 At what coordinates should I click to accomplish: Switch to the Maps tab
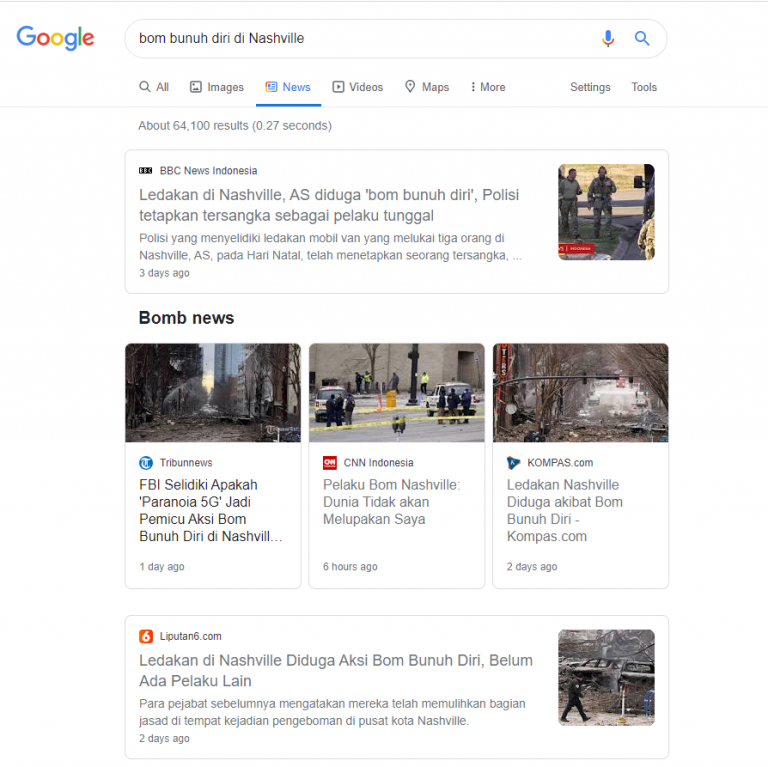(x=427, y=87)
